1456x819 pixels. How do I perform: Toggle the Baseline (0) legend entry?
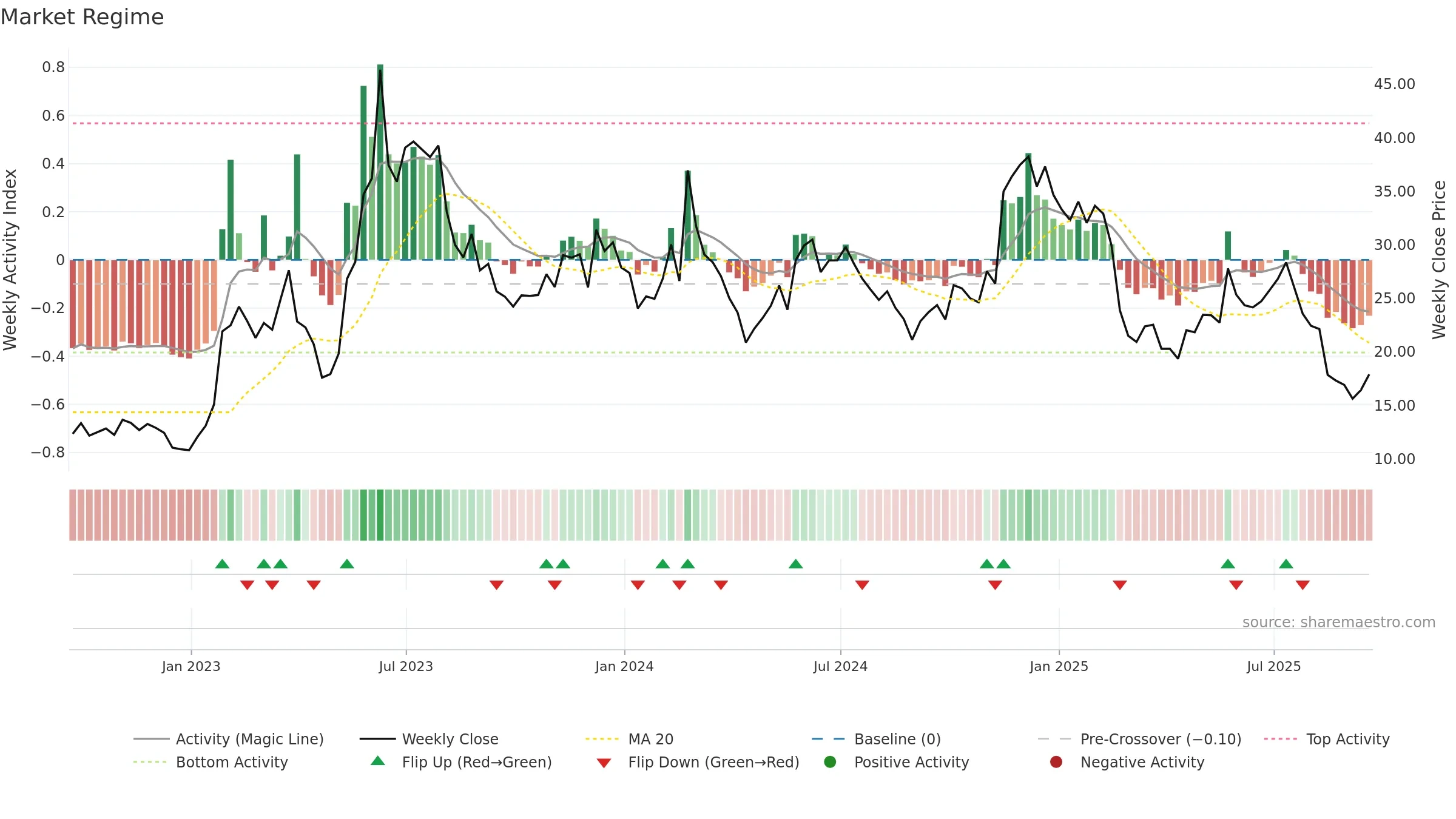point(876,739)
